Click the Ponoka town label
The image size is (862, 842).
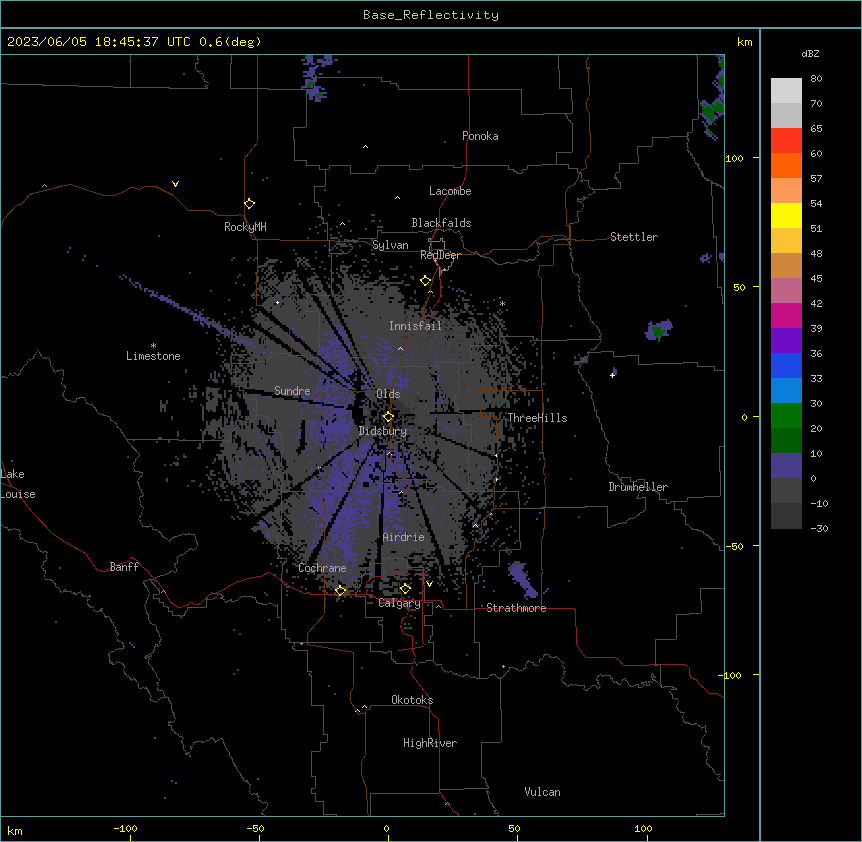coord(480,136)
